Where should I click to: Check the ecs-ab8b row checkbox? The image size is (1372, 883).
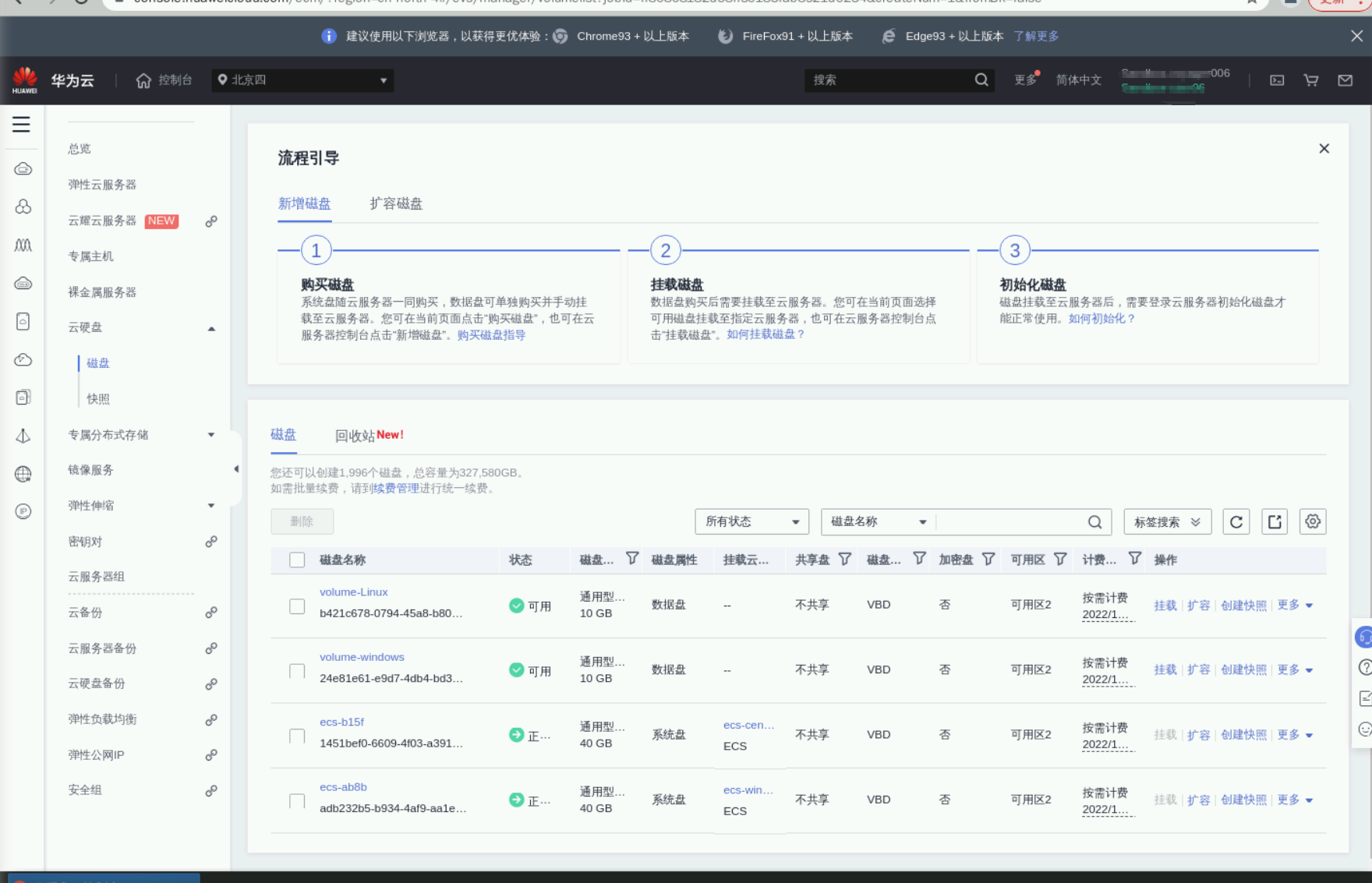(x=297, y=801)
